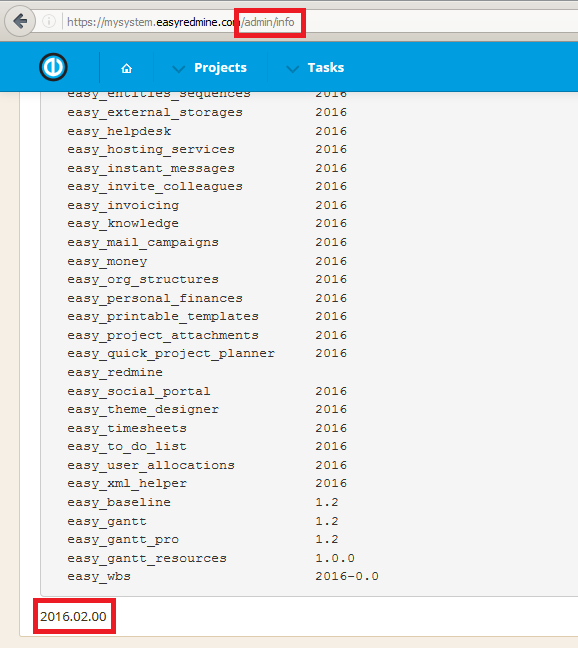
Task: Click the browser back arrow button
Action: point(20,21)
